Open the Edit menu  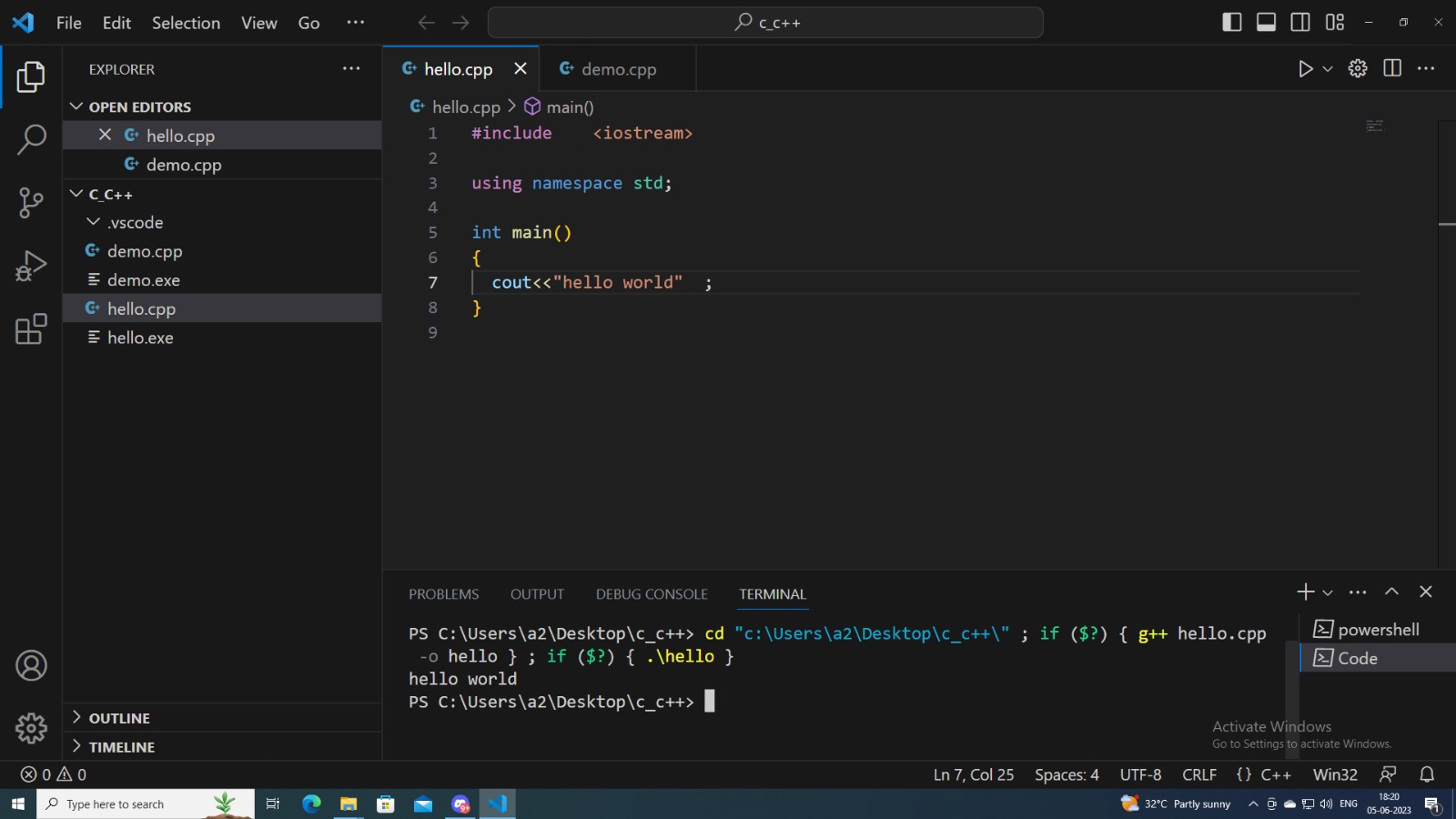click(x=116, y=23)
